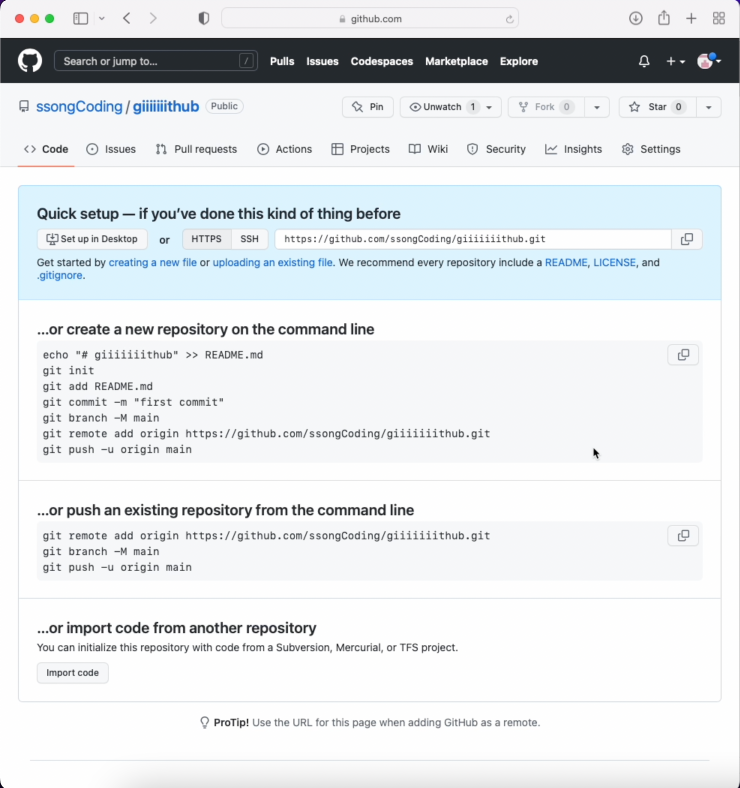Click Set up in Desktop

point(92,239)
